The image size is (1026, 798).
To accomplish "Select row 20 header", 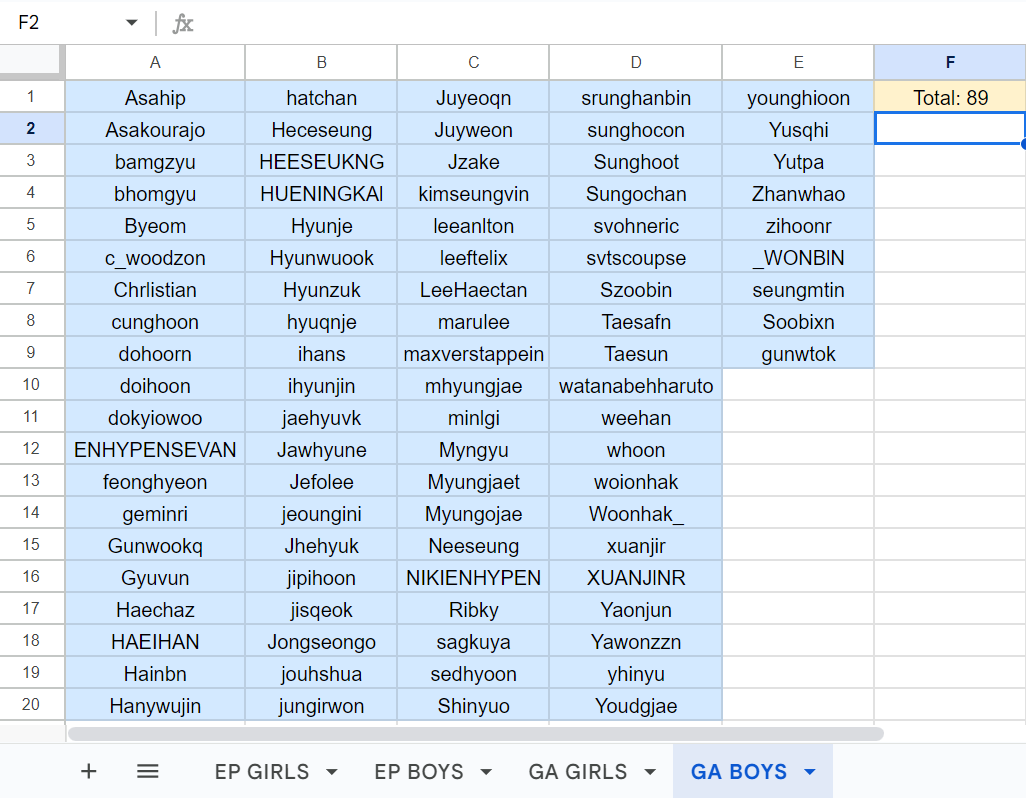I will [x=31, y=704].
